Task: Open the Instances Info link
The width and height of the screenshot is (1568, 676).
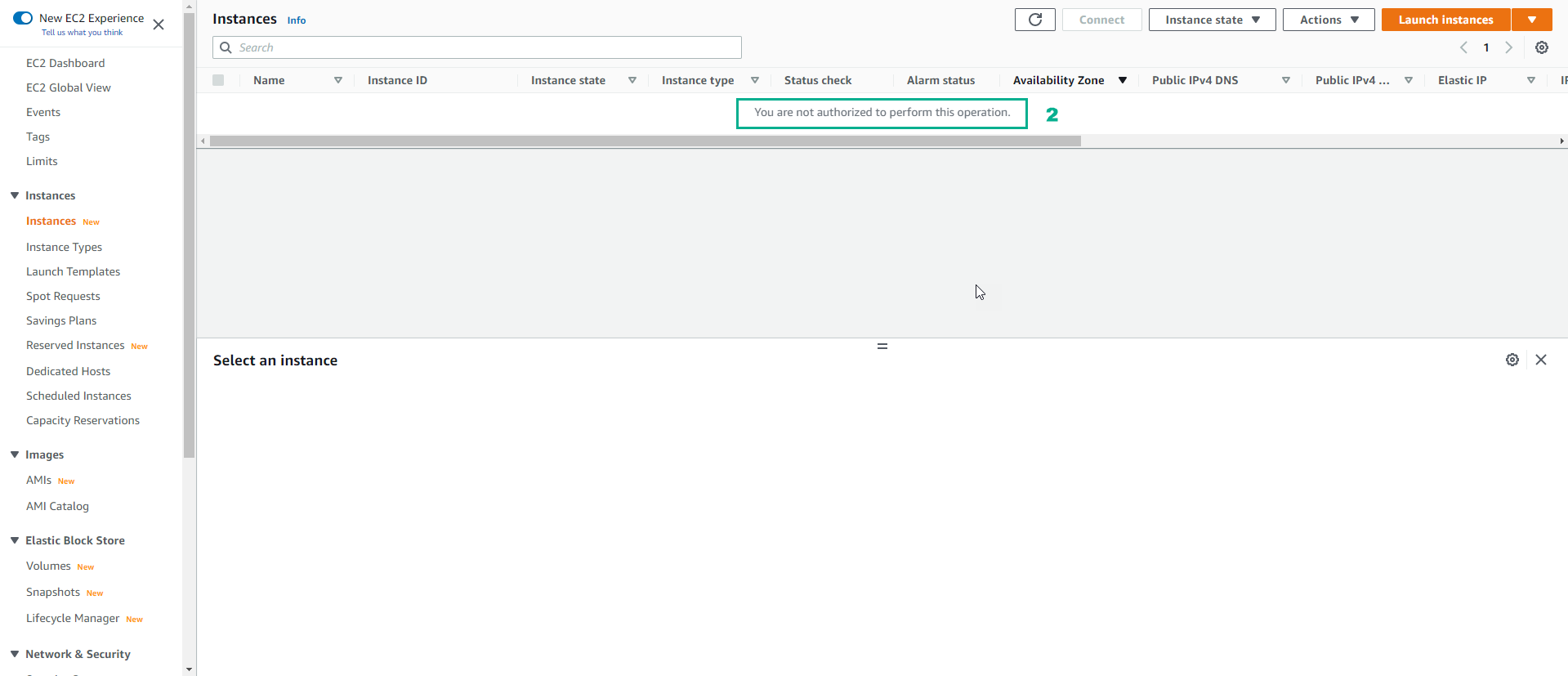Action: (x=297, y=20)
